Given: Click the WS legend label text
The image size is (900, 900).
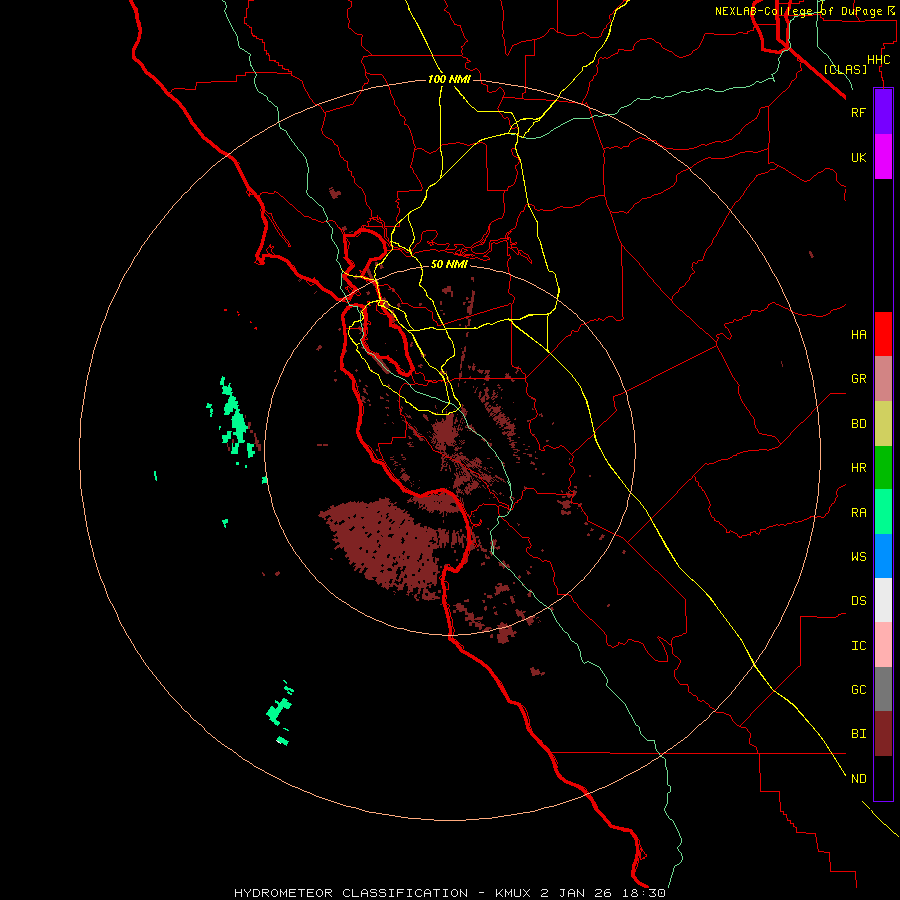Looking at the screenshot, I should click(x=859, y=557).
